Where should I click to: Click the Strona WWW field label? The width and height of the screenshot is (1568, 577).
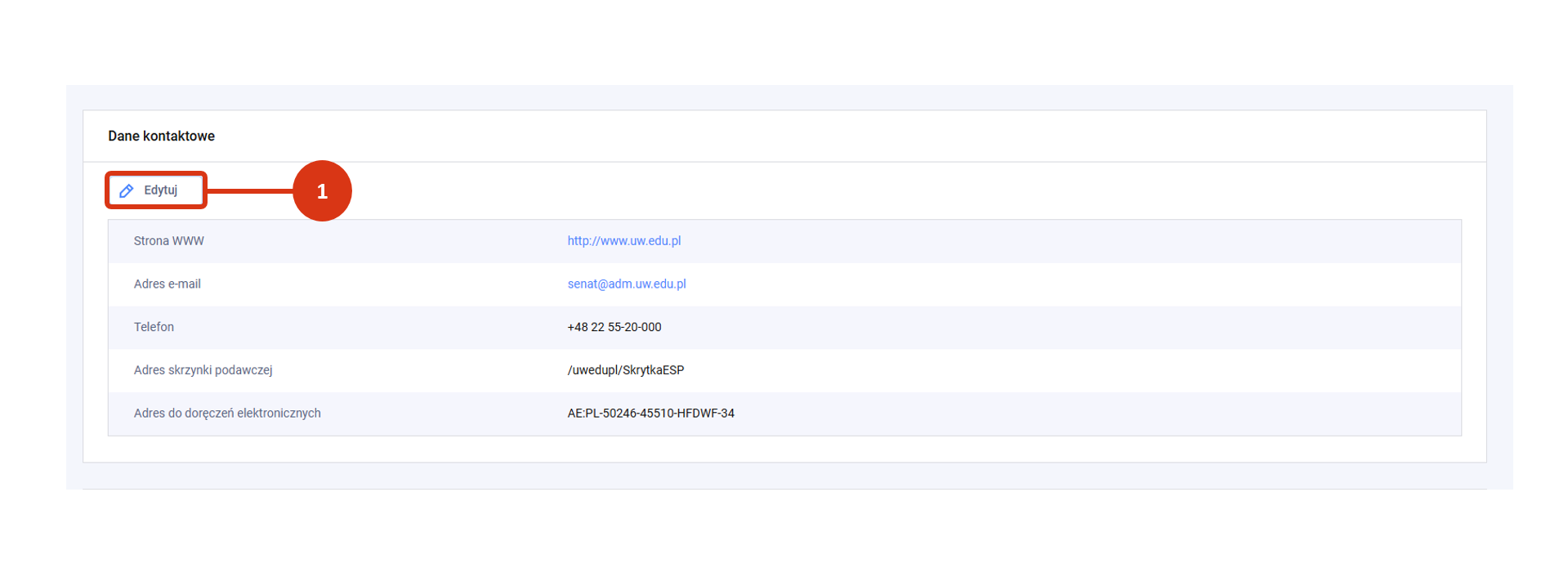168,241
